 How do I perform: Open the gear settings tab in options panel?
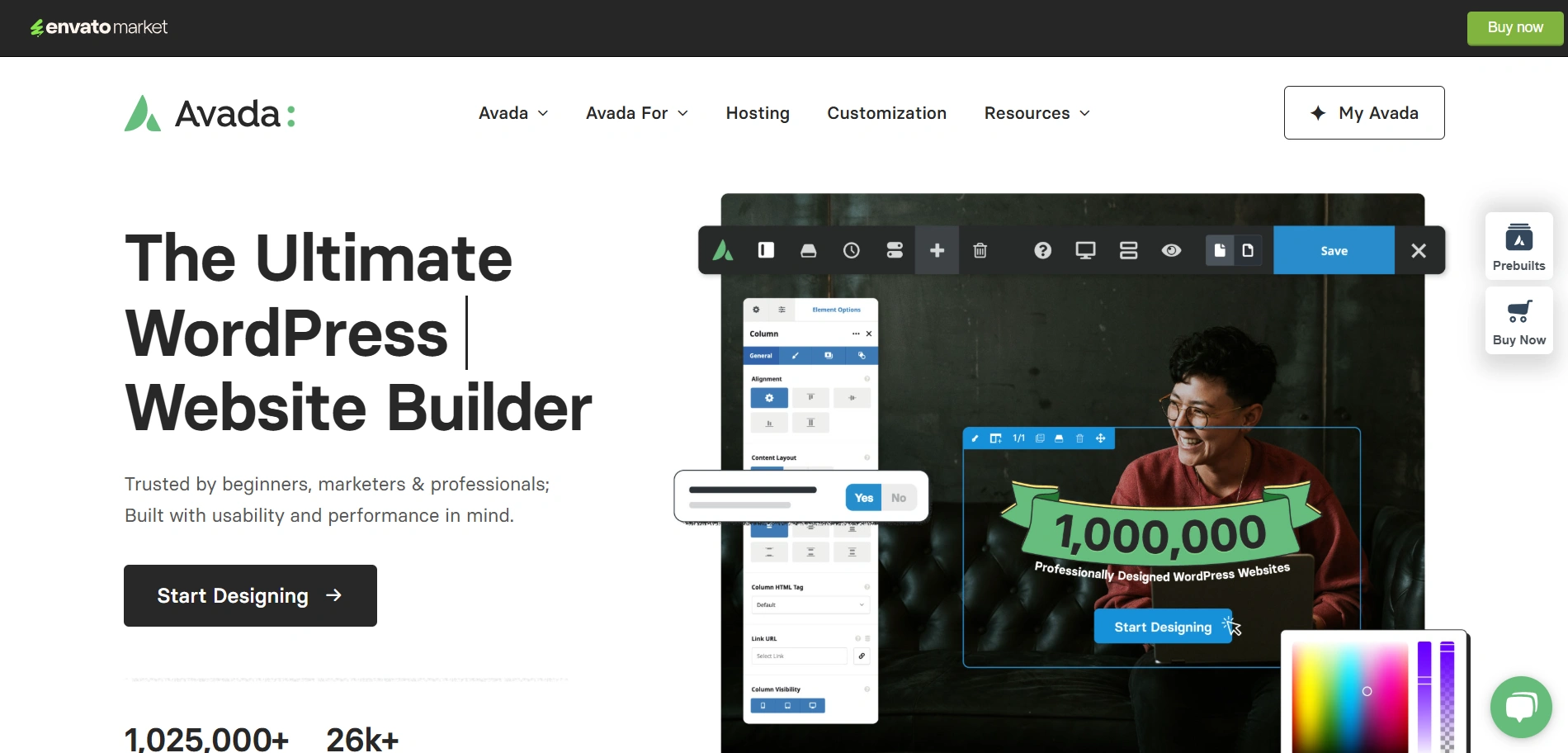[756, 310]
